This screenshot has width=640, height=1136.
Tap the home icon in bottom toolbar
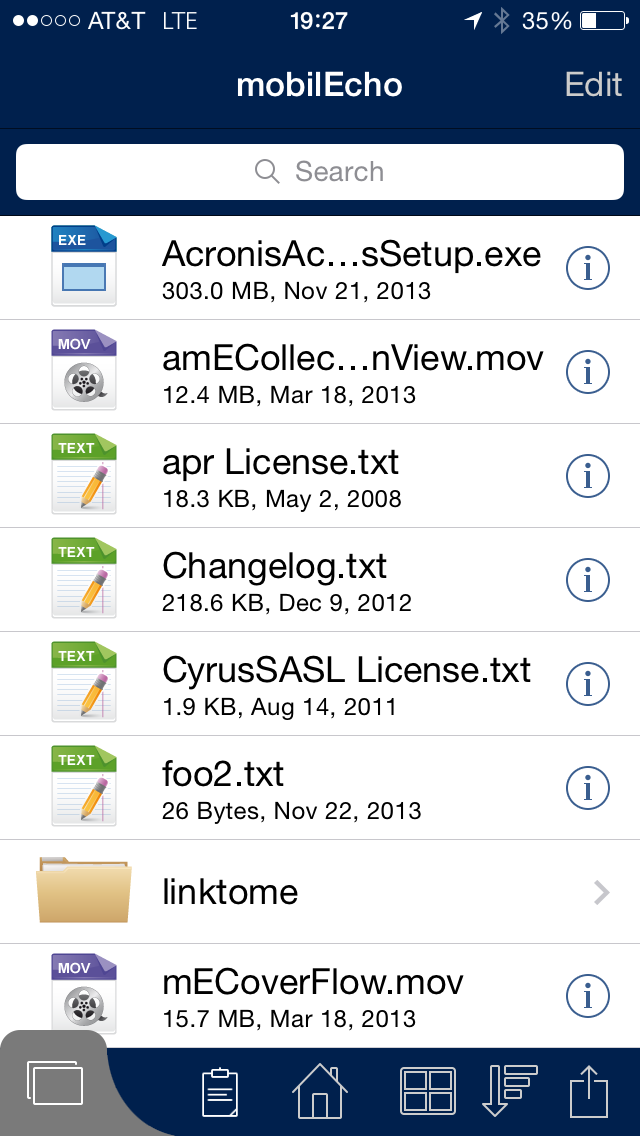click(320, 1090)
